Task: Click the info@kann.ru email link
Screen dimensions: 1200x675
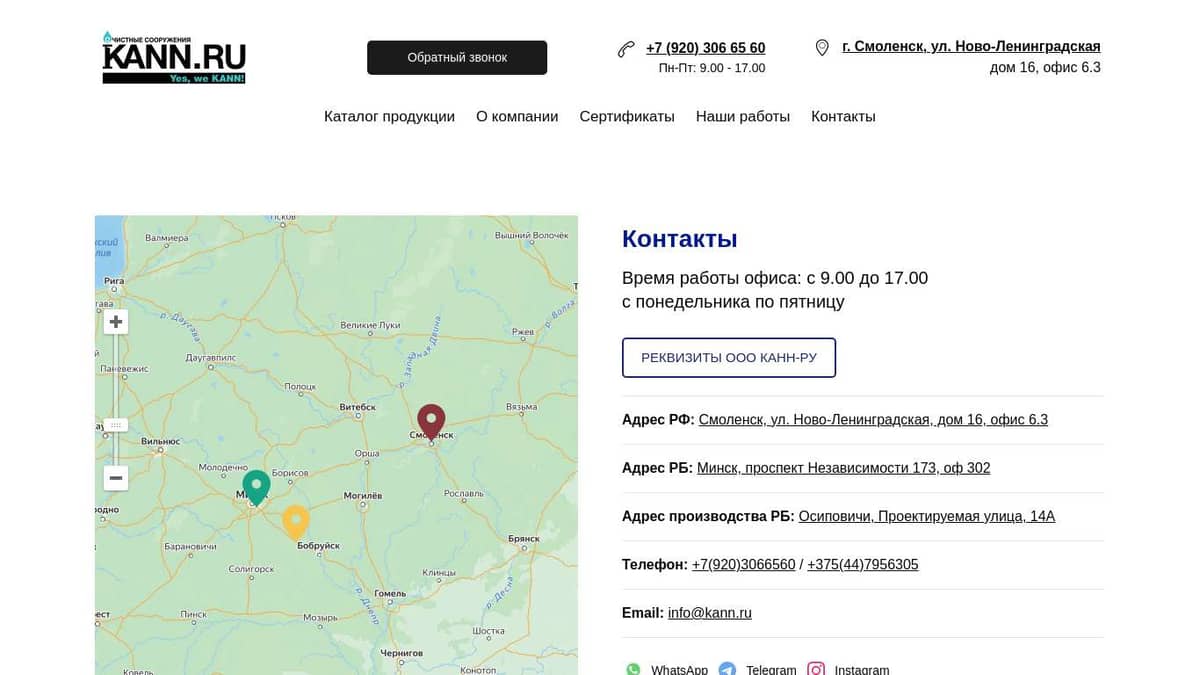Action: coord(710,612)
